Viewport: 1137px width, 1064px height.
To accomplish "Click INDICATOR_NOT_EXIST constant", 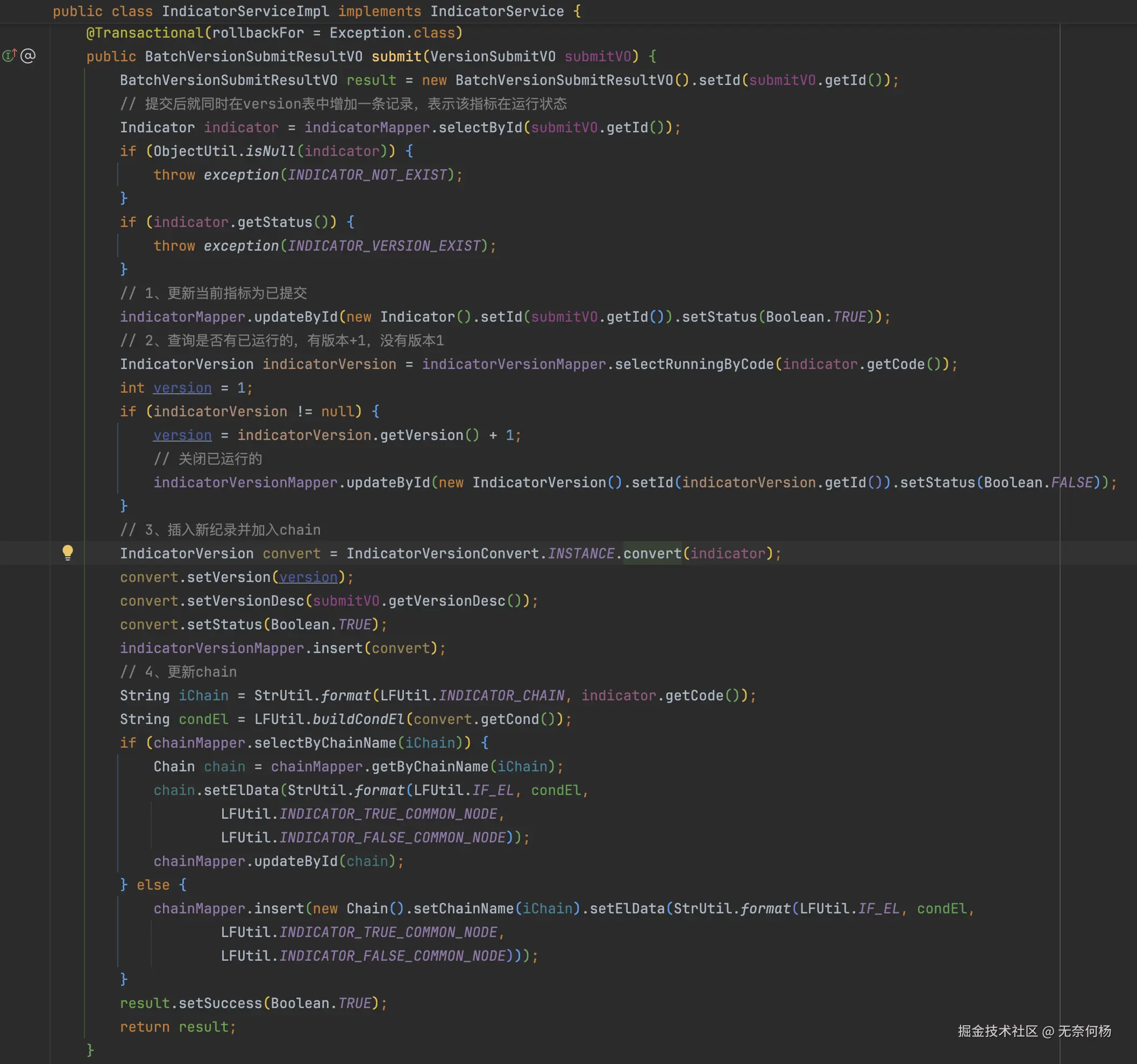I will (367, 174).
